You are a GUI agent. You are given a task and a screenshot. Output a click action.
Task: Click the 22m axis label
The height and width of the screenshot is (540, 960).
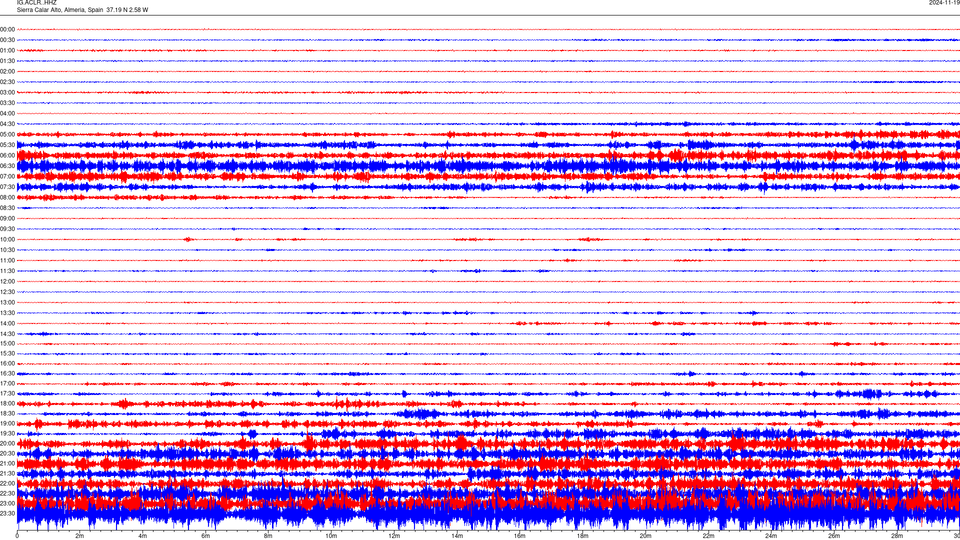[x=708, y=536]
